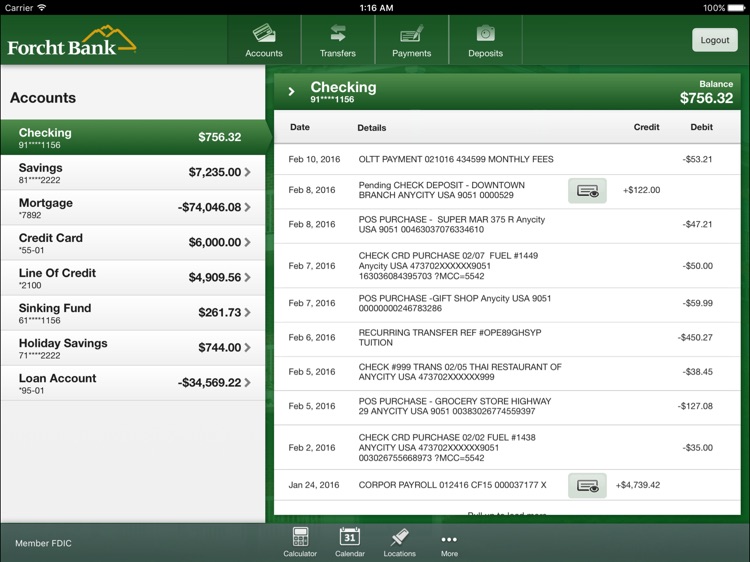Click the -$53.21 debit amount
The image size is (750, 562).
click(x=697, y=159)
